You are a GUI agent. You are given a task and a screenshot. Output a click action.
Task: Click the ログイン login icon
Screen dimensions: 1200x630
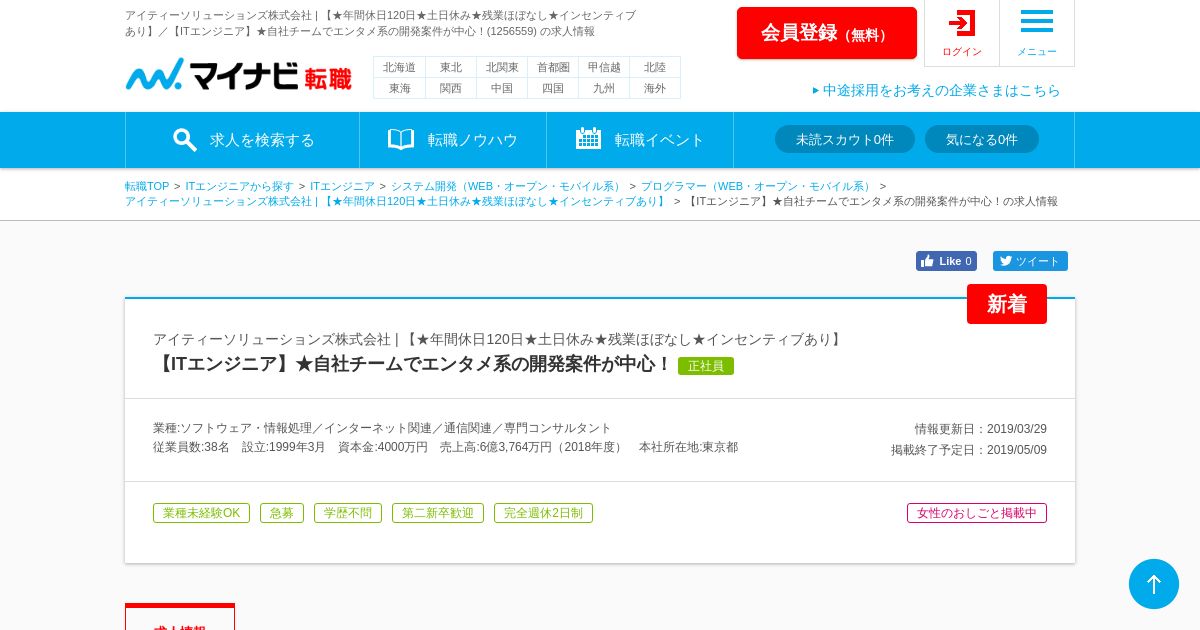[962, 33]
